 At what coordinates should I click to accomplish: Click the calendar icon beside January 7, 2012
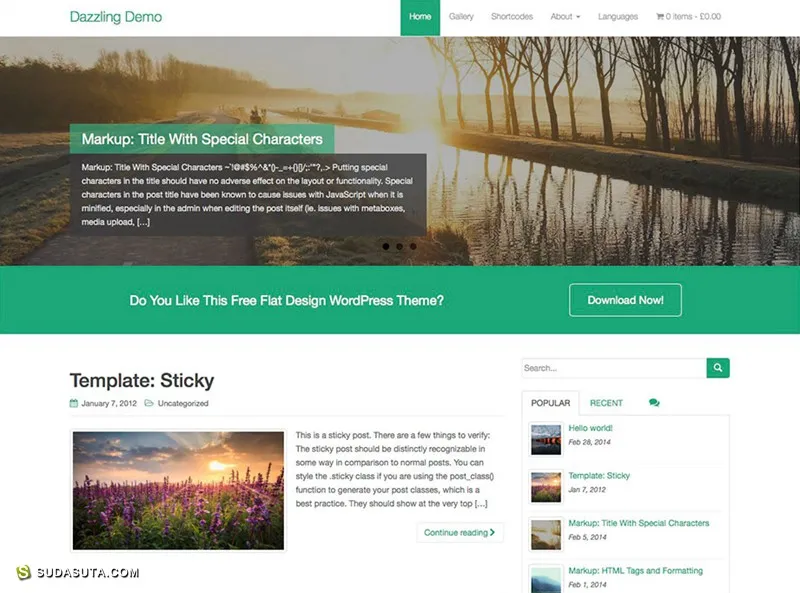click(x=73, y=403)
